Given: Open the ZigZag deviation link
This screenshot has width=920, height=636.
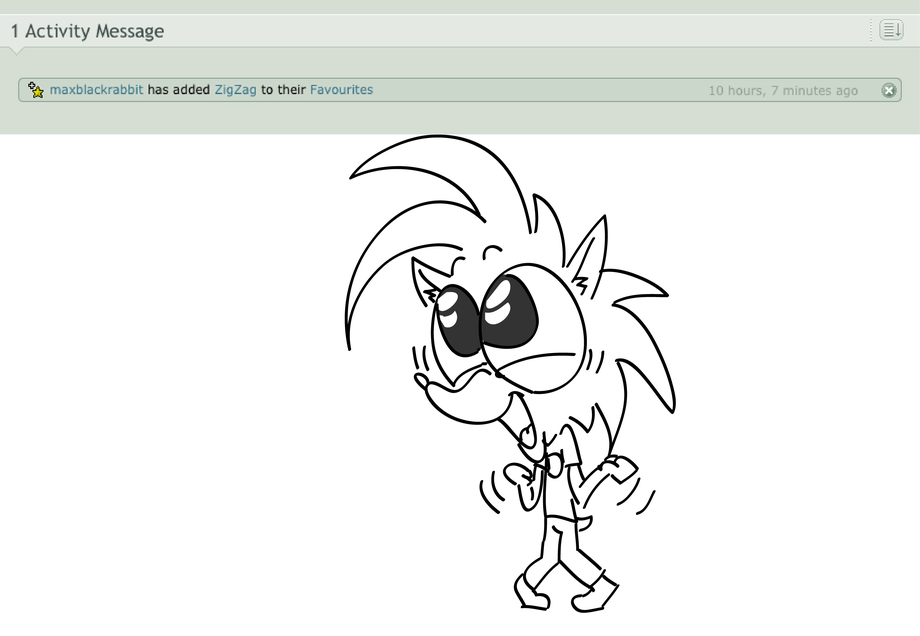Looking at the screenshot, I should click(235, 90).
